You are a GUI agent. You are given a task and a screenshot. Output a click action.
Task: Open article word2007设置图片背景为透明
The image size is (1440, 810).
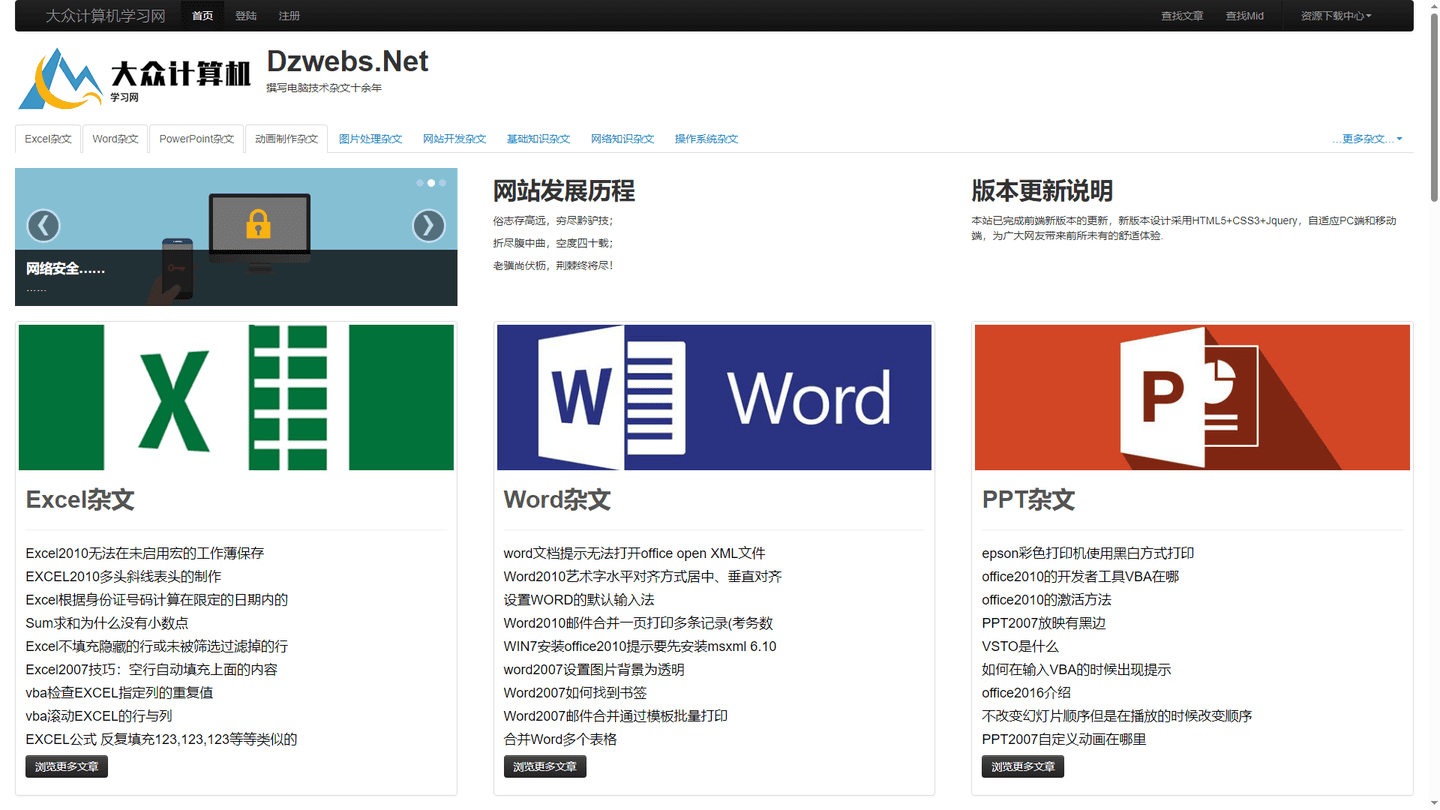[x=594, y=669]
